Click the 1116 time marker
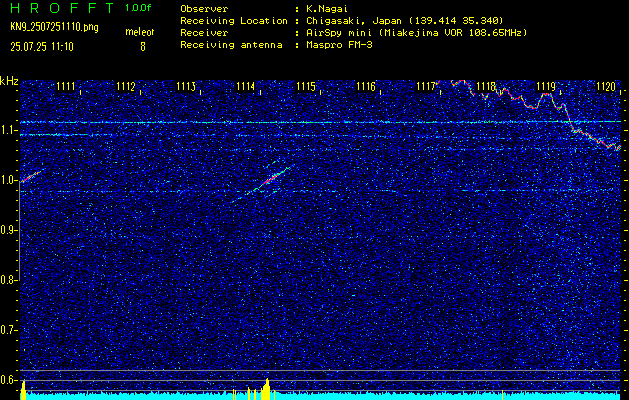 [366, 86]
